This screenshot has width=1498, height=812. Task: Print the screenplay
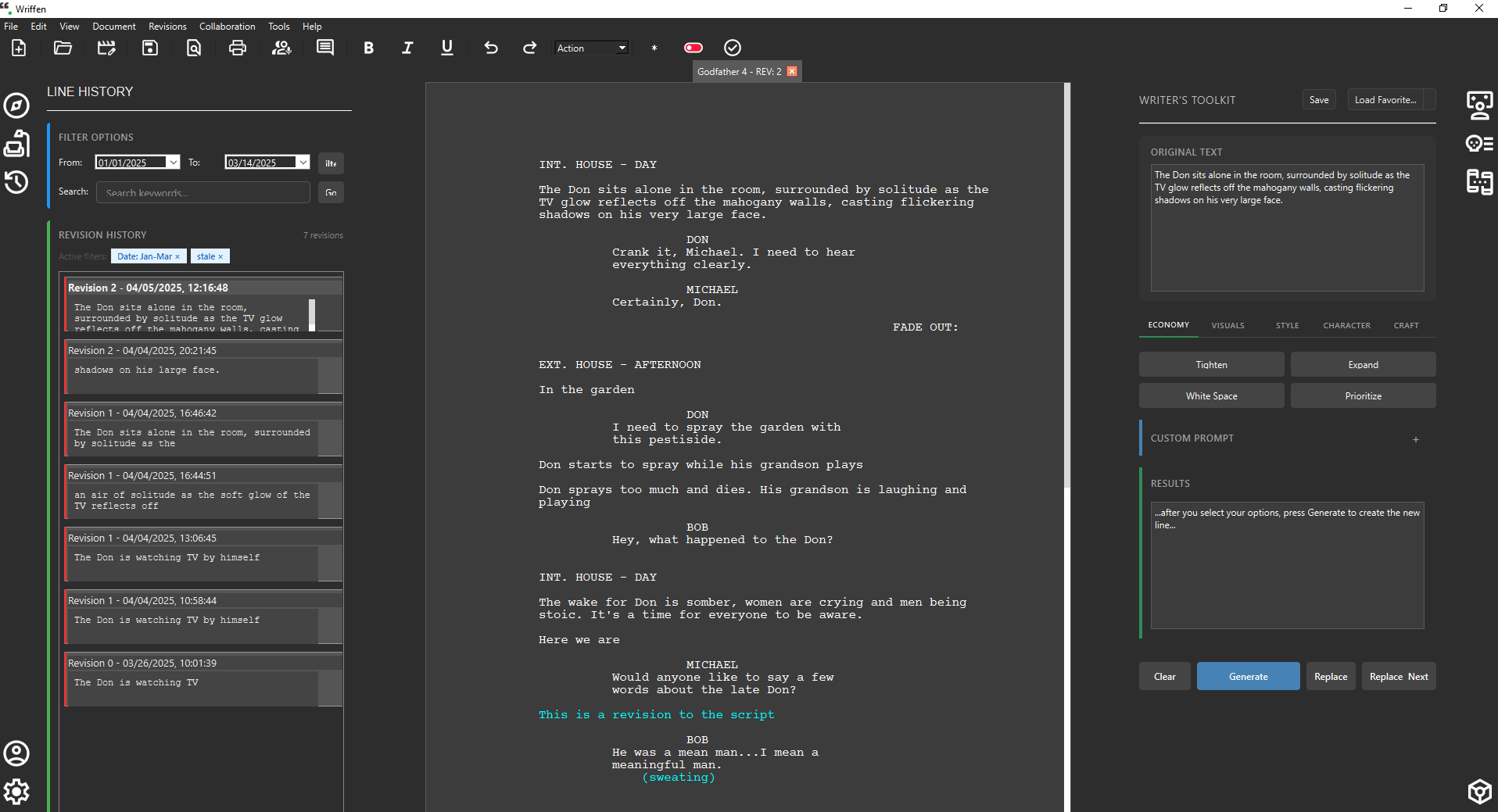click(236, 48)
